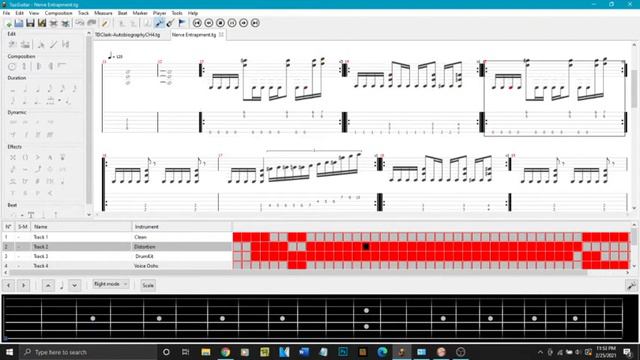The width and height of the screenshot is (640, 360).
Task: Click the yellow pencil edit-mode icon
Action: coord(105,23)
